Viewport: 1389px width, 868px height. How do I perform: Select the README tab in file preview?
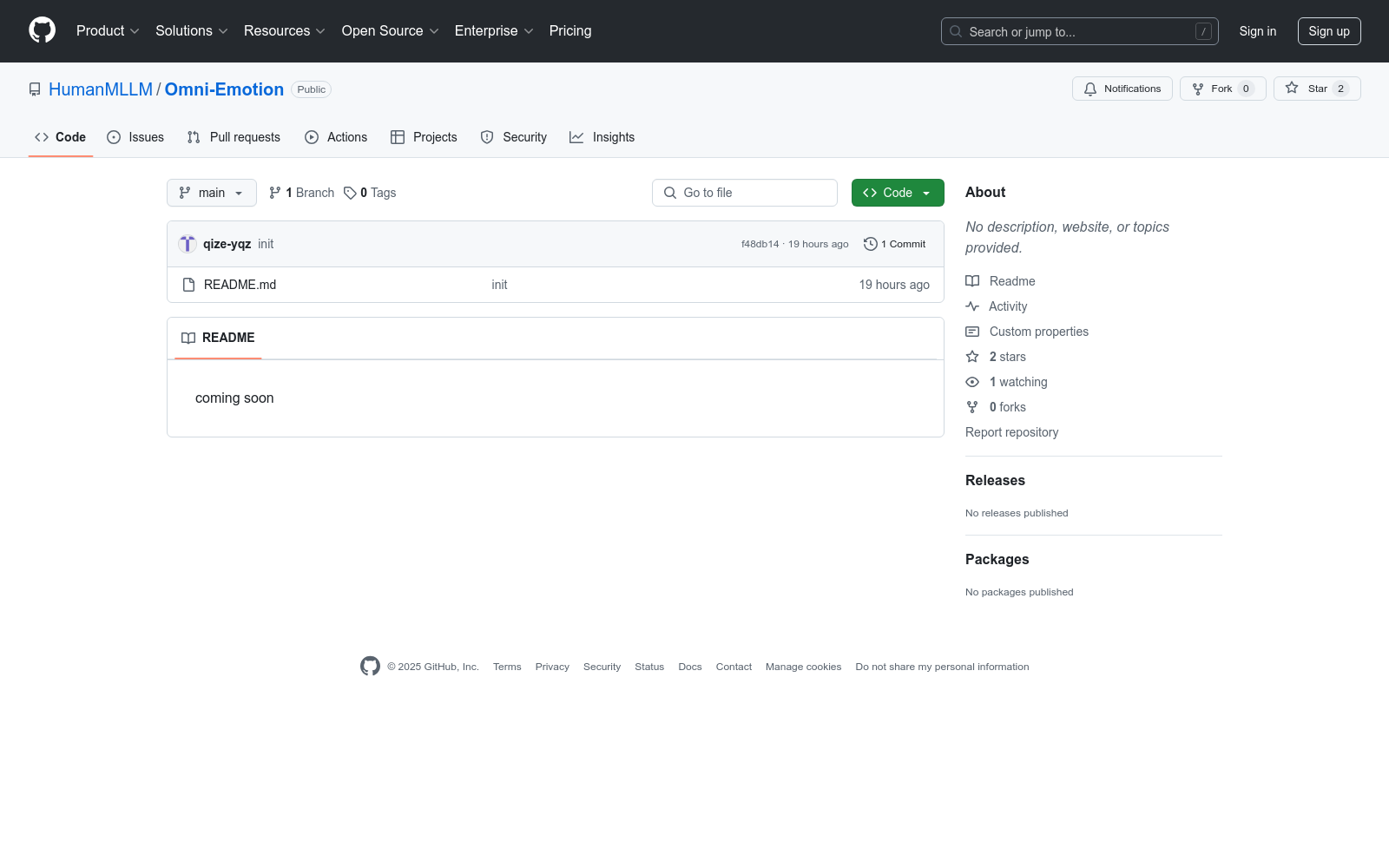coord(218,338)
